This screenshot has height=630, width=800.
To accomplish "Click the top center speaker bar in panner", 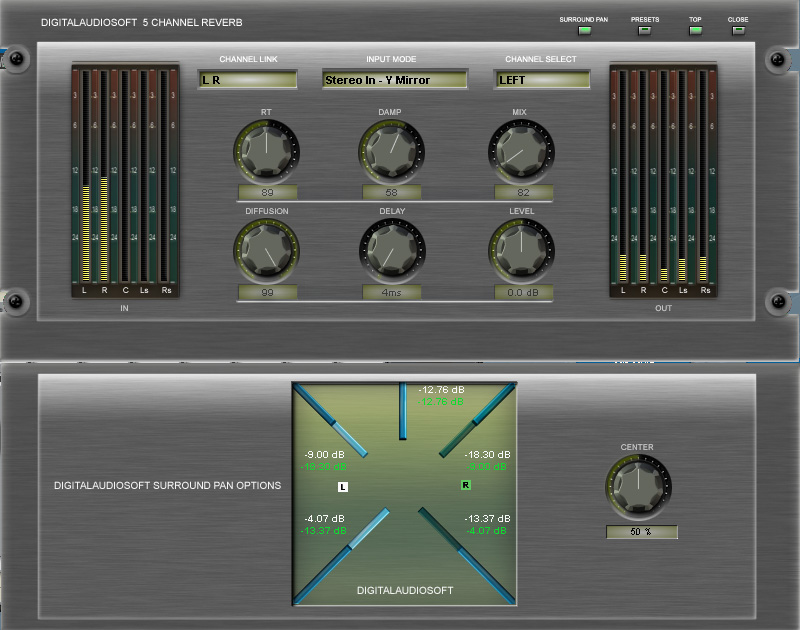I will (403, 411).
